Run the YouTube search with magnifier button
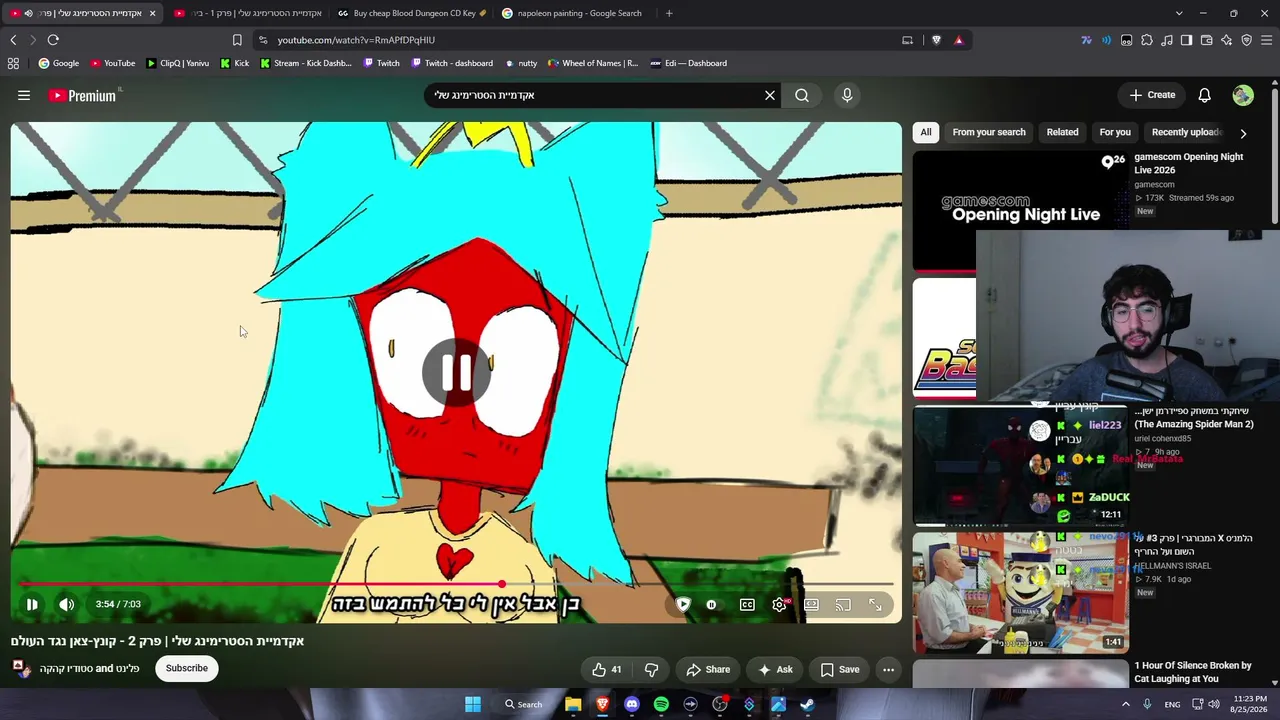The height and width of the screenshot is (720, 1280). click(x=802, y=95)
